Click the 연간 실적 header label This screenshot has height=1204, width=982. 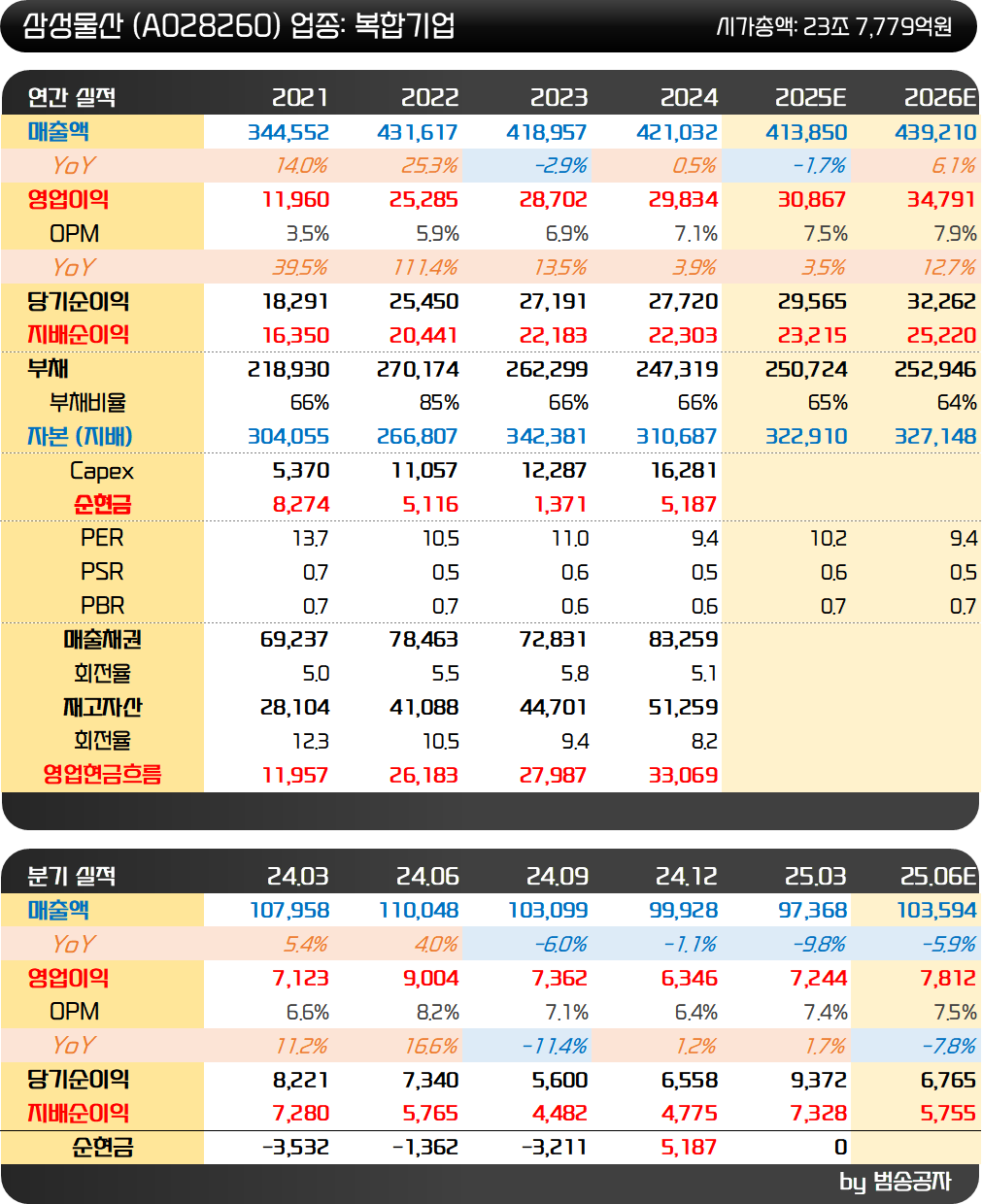click(72, 97)
